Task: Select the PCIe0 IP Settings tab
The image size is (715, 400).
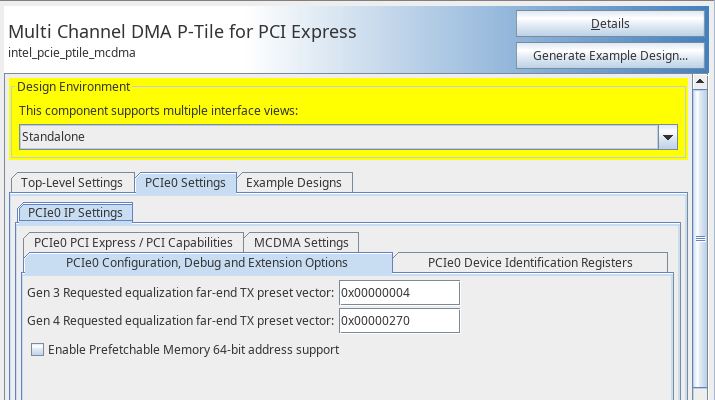Action: point(75,213)
